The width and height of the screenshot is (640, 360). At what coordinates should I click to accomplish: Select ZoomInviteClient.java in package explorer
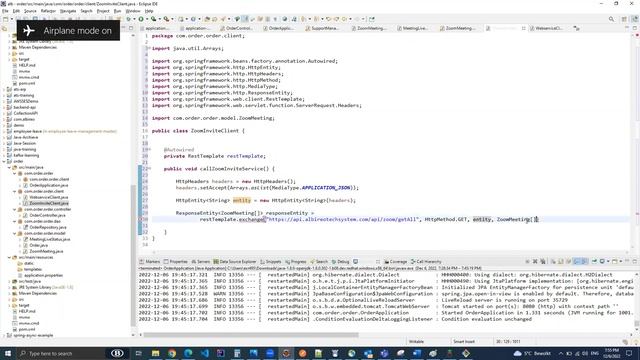[x=49, y=203]
